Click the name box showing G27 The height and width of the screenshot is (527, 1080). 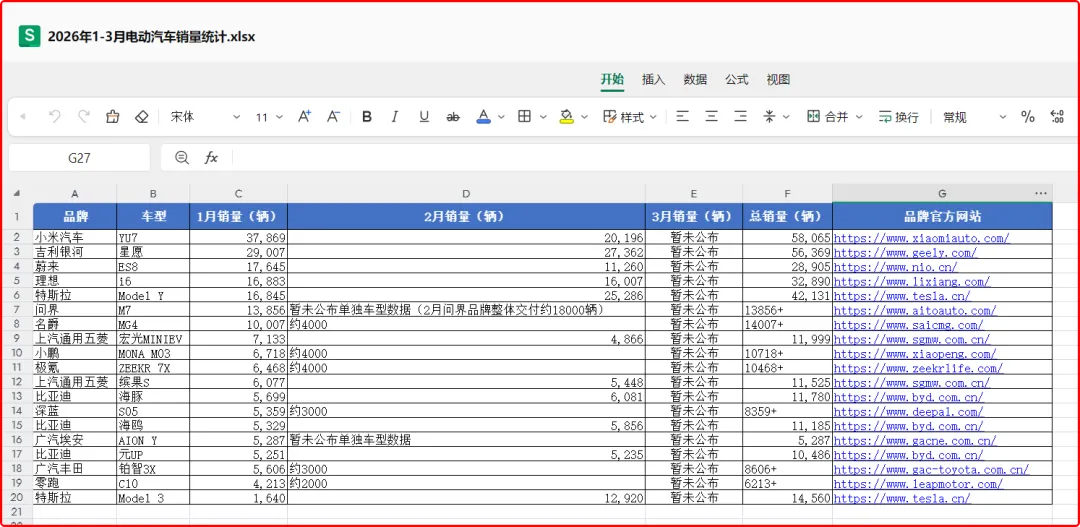[79, 158]
